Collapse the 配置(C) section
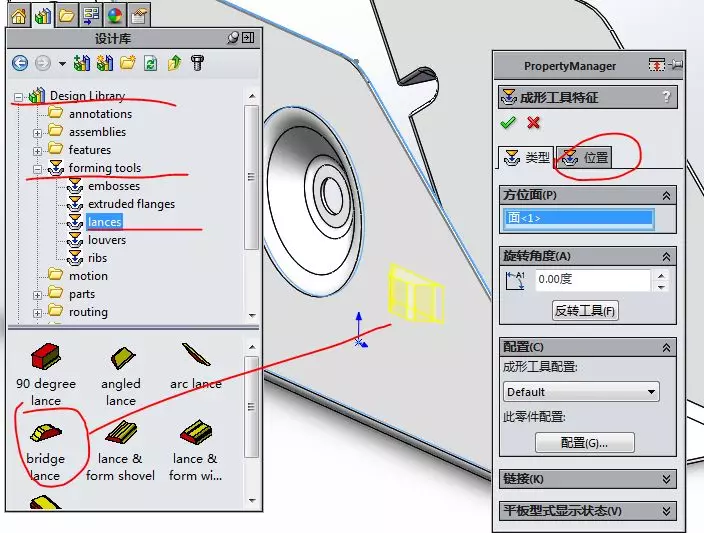The height and width of the screenshot is (533, 704). pos(666,347)
